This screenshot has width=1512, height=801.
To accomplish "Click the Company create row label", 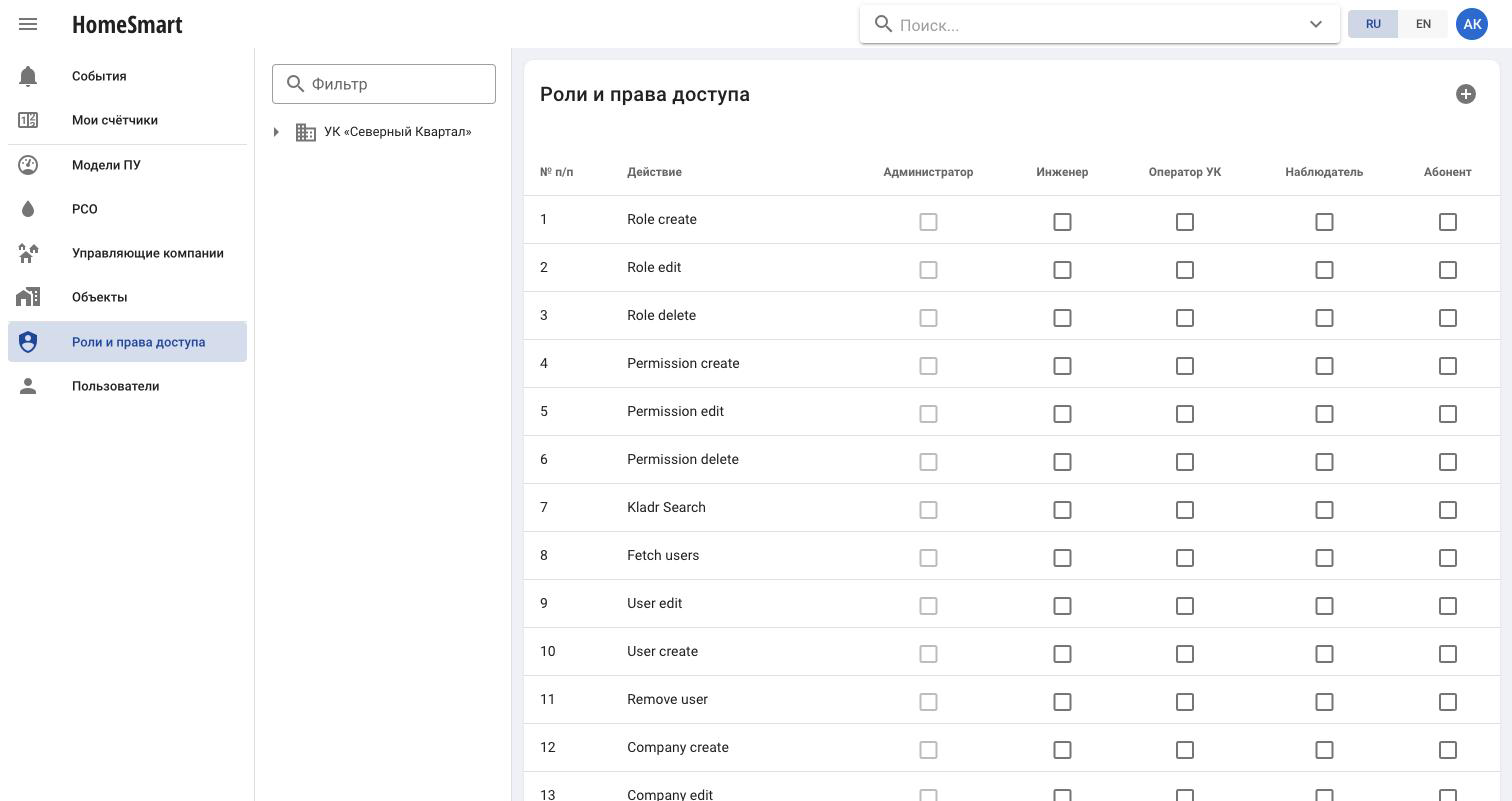I will click(678, 747).
